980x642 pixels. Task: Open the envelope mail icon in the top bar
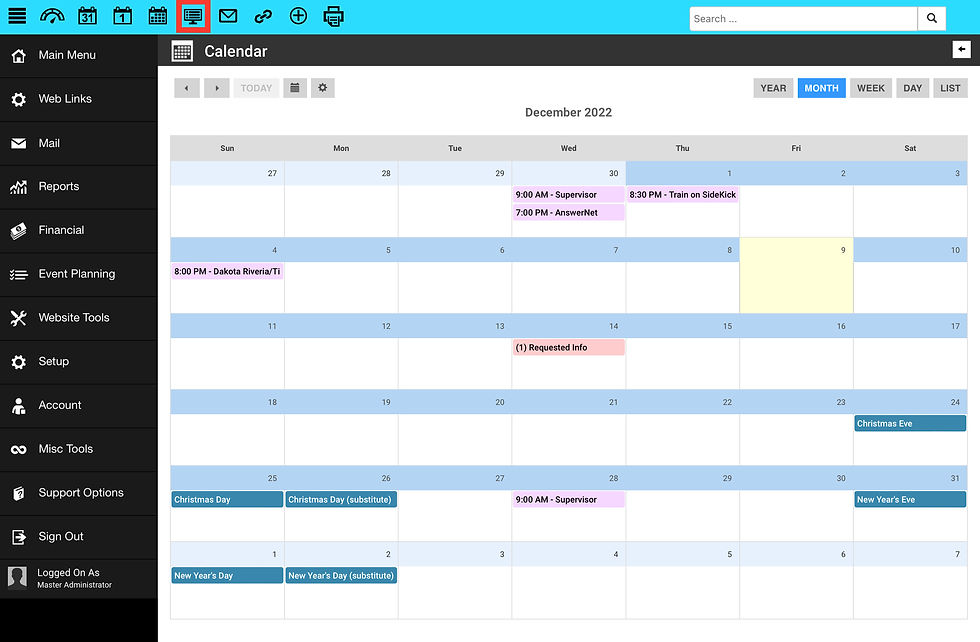228,16
